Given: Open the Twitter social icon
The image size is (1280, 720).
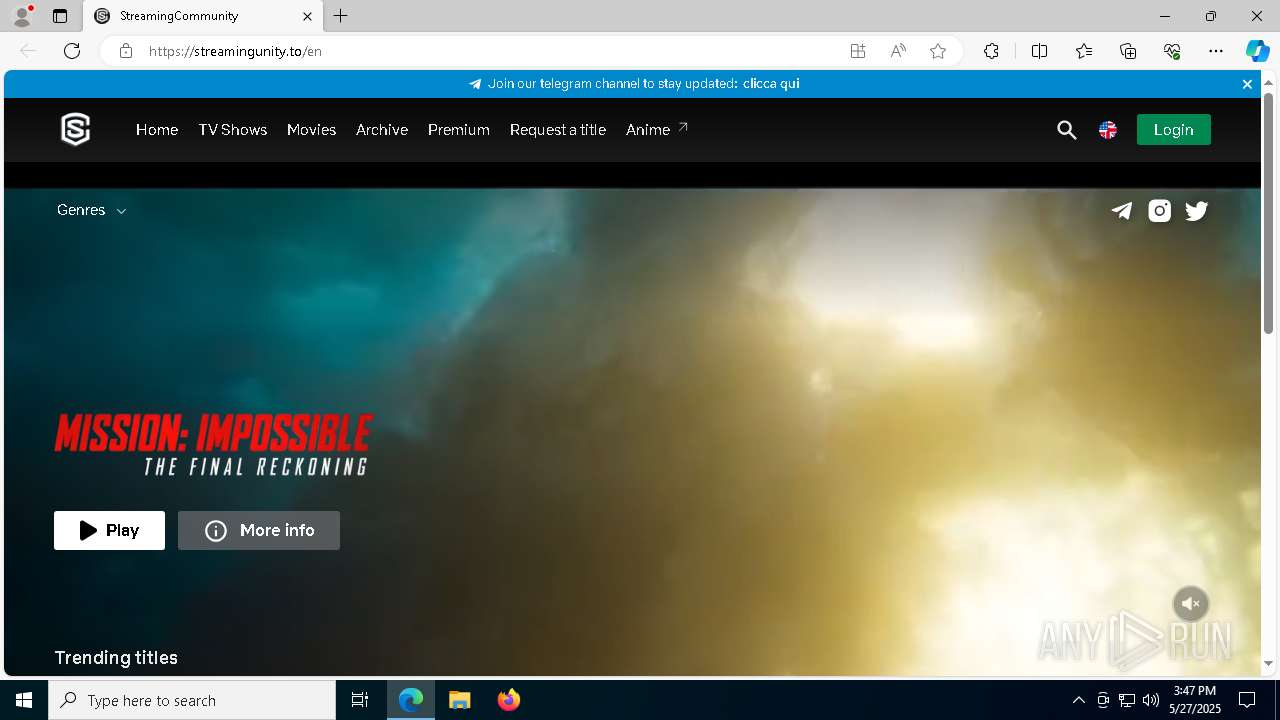Looking at the screenshot, I should (1196, 210).
